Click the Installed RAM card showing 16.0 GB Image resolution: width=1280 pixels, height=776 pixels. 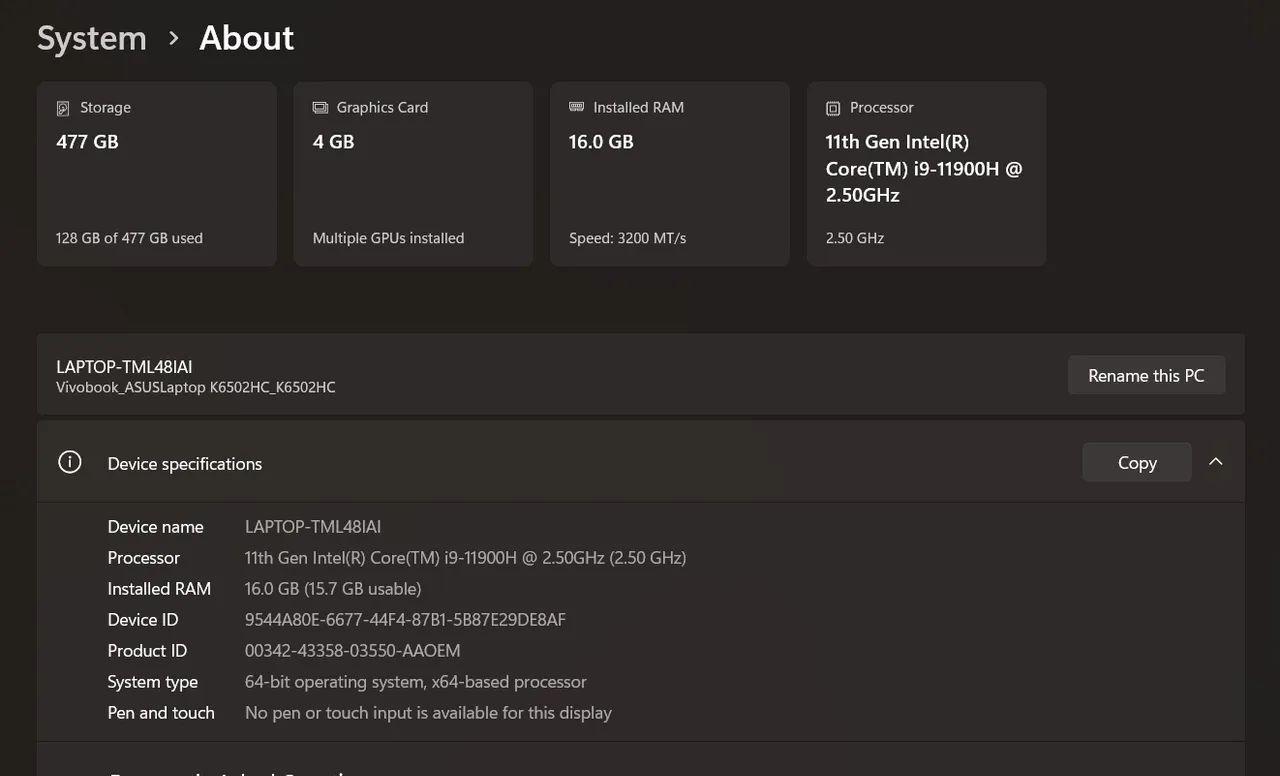[x=669, y=173]
